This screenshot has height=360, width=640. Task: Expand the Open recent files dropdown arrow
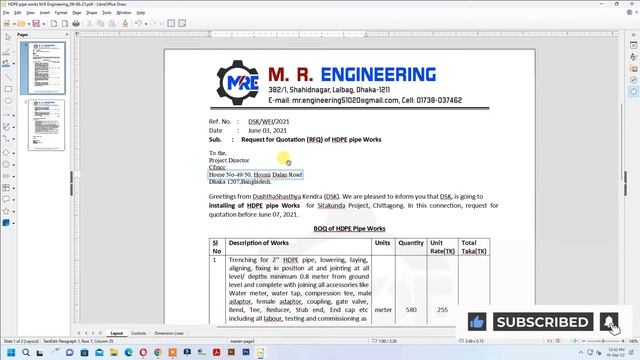click(x=29, y=24)
